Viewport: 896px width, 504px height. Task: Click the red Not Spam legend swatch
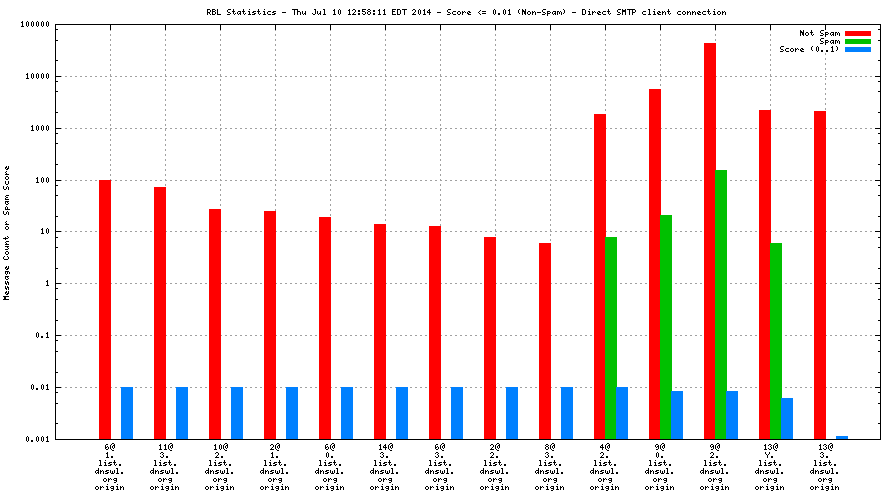(858, 33)
